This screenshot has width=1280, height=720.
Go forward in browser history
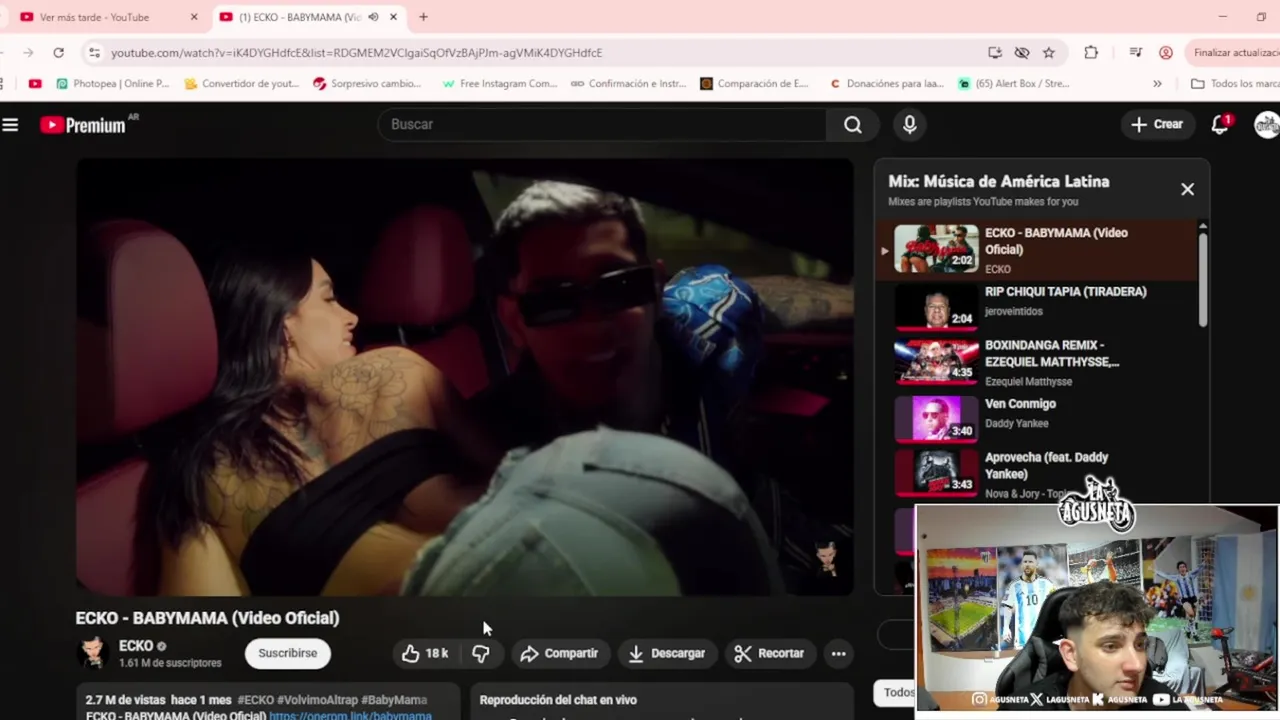[x=27, y=53]
